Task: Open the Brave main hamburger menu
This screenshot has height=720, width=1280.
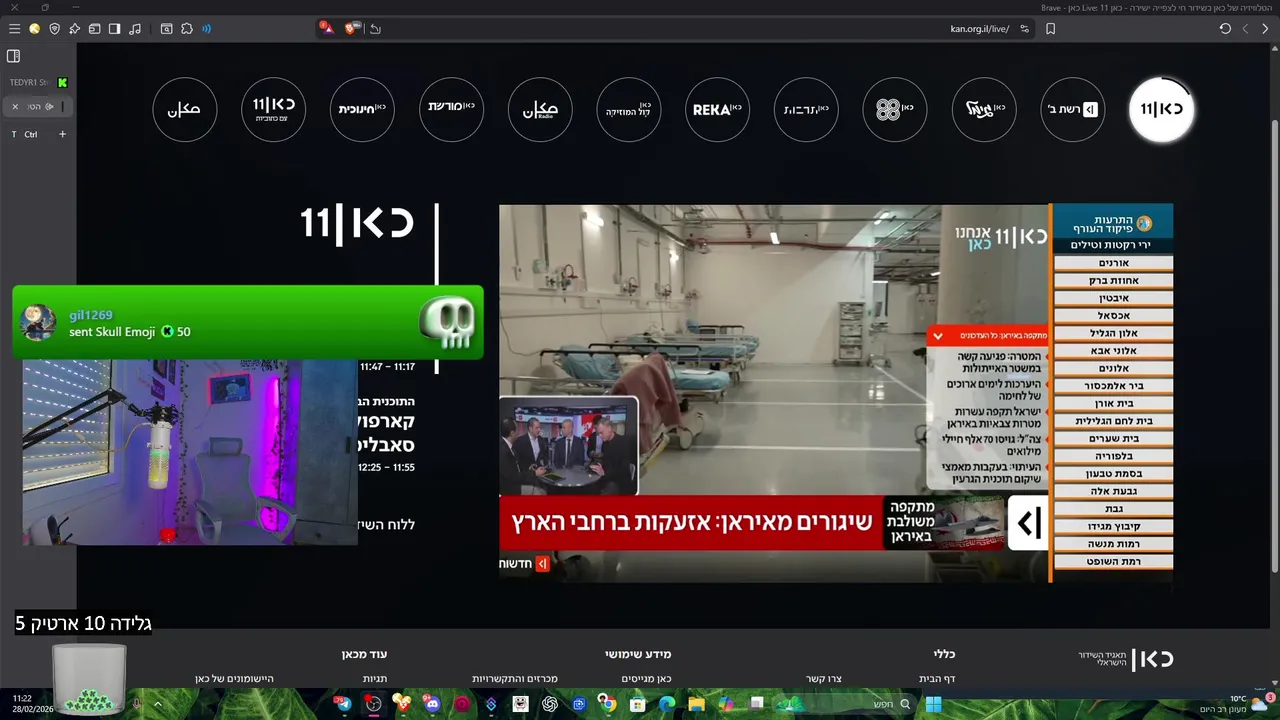Action: tap(14, 29)
